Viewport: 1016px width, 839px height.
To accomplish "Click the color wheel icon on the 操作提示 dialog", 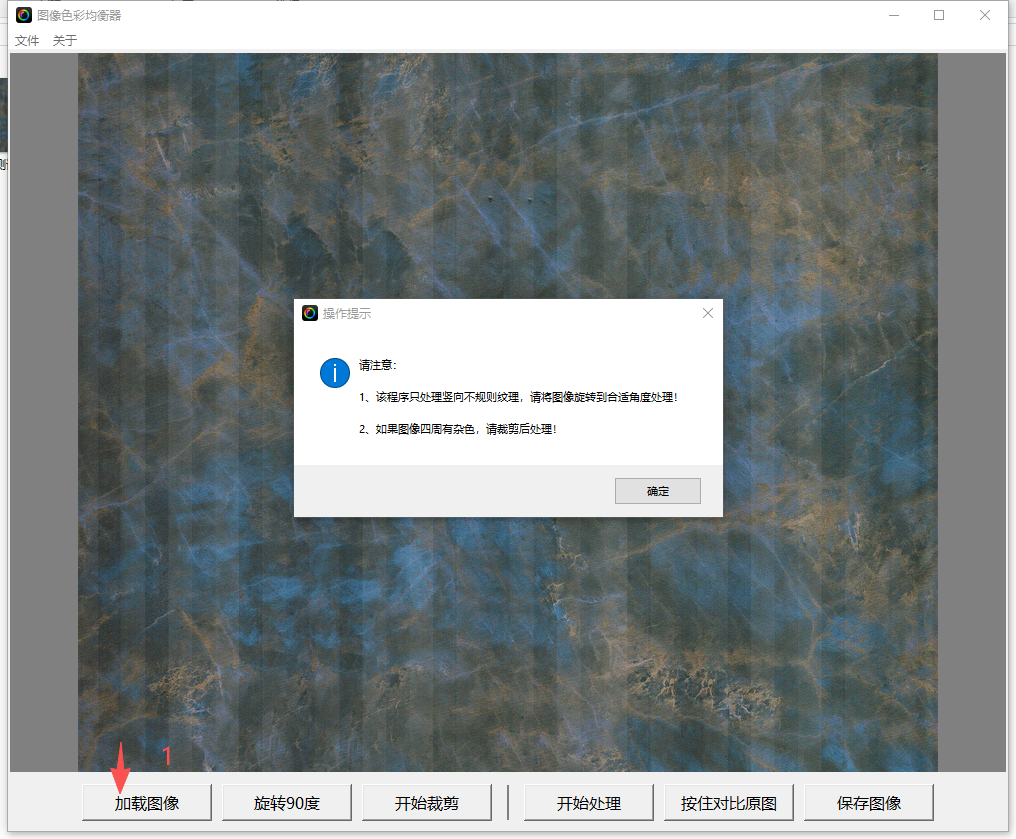I will click(310, 312).
